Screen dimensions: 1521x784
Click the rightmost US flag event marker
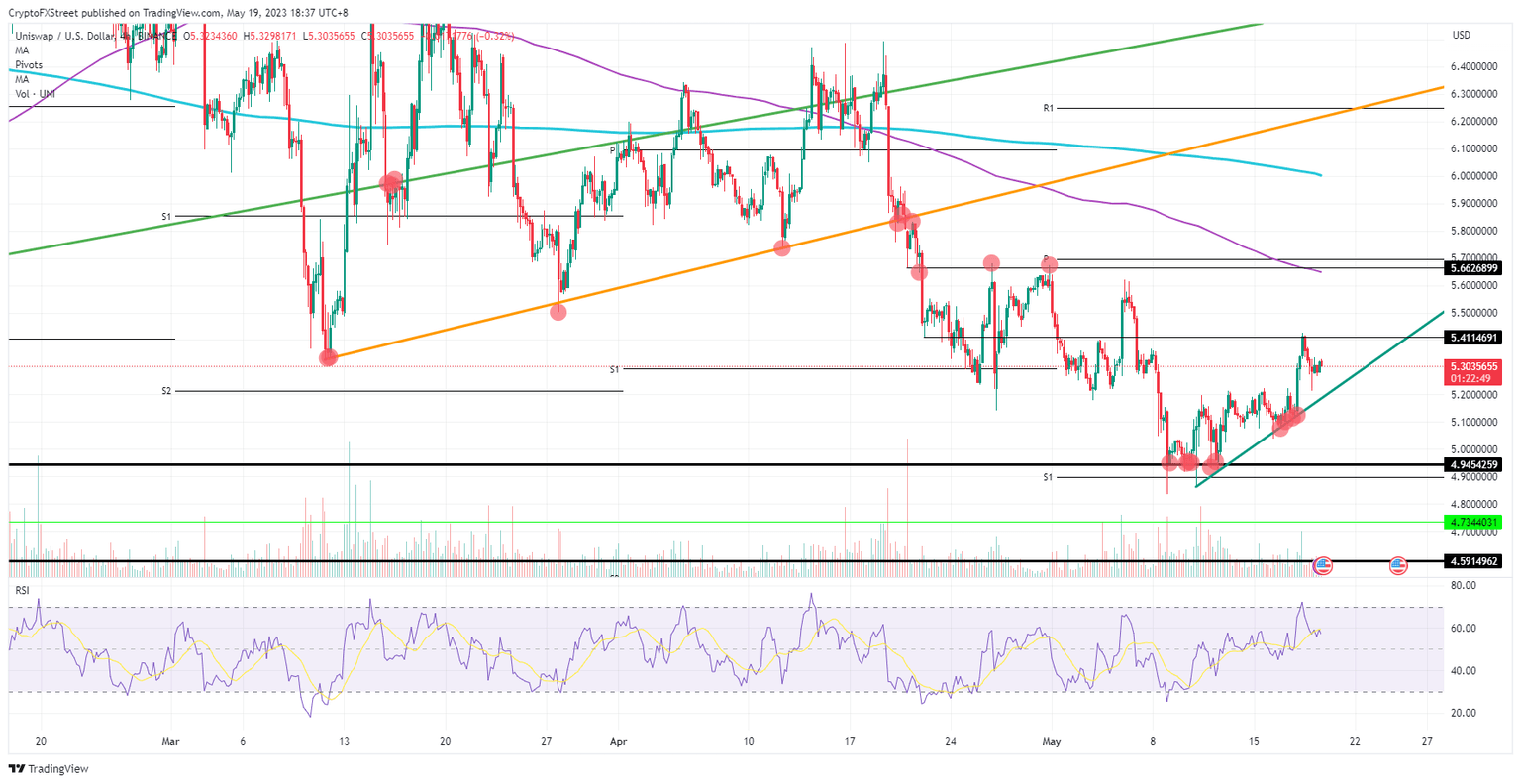[1398, 565]
